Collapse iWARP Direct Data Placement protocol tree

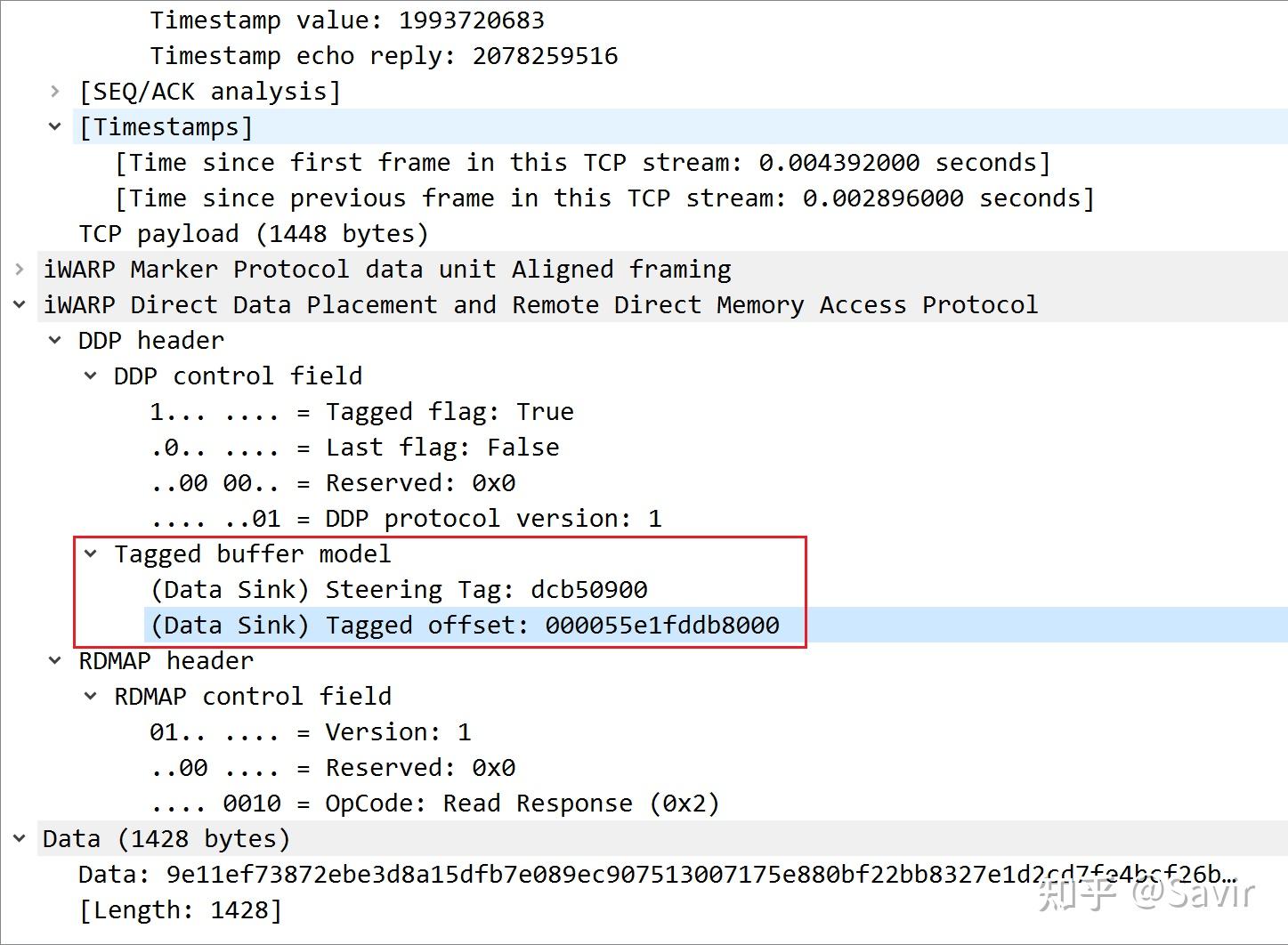click(20, 305)
